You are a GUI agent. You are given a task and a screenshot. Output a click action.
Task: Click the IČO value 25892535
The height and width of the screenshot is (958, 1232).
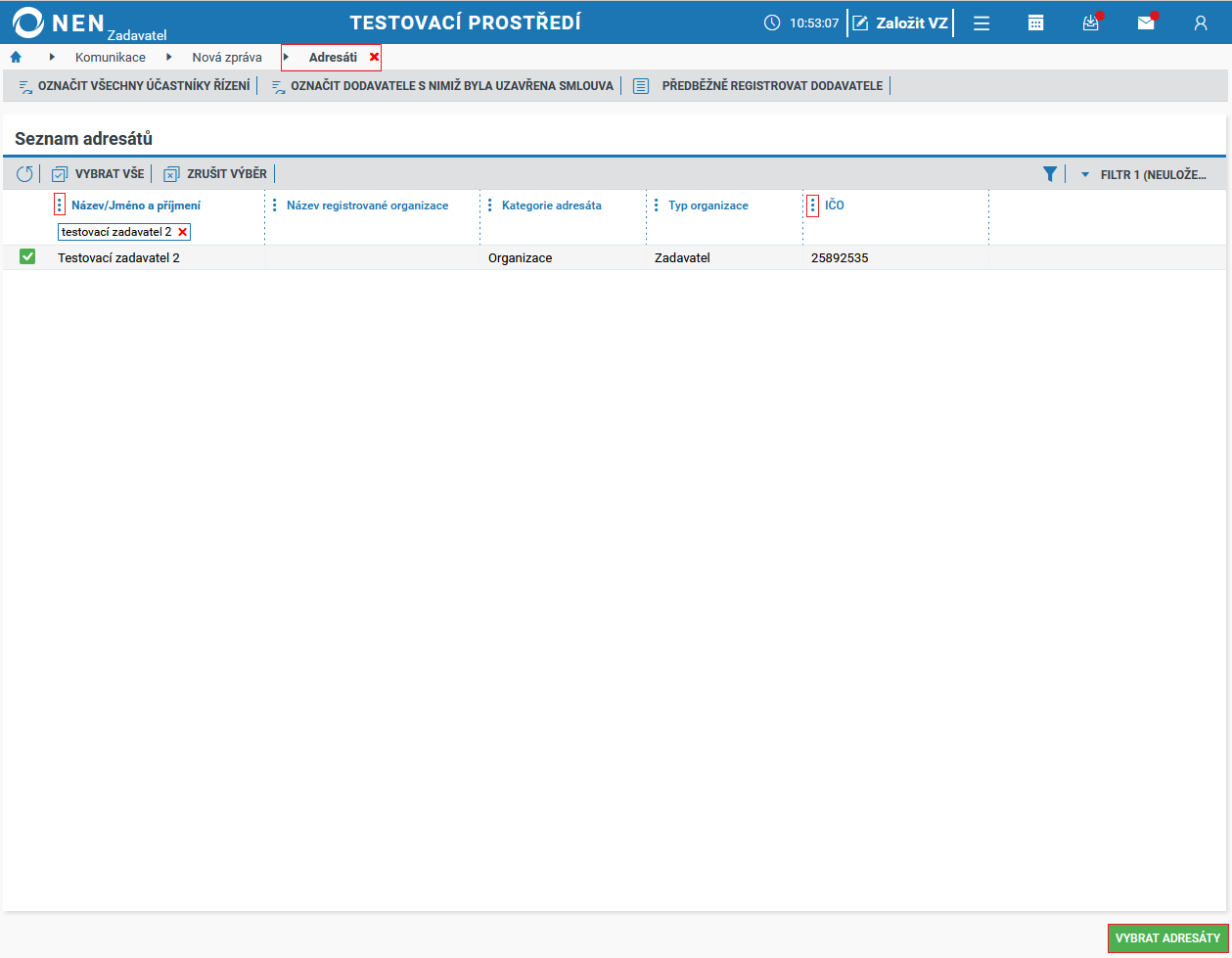(840, 258)
